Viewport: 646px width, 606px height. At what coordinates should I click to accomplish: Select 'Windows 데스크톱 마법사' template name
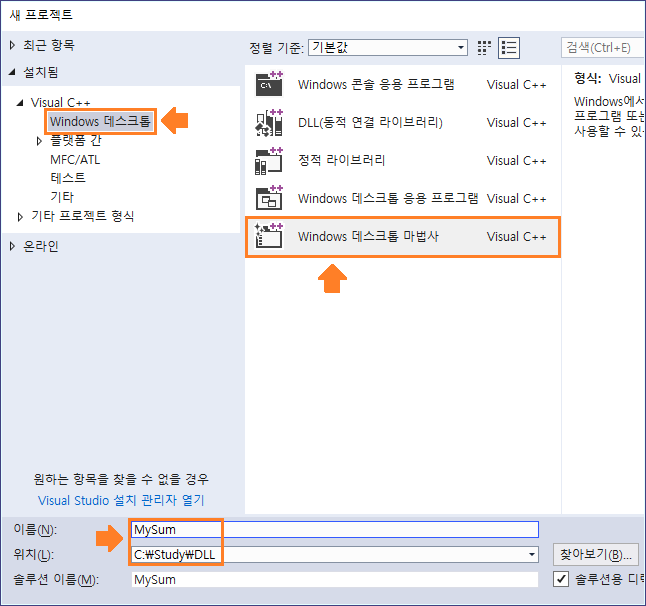[x=368, y=236]
